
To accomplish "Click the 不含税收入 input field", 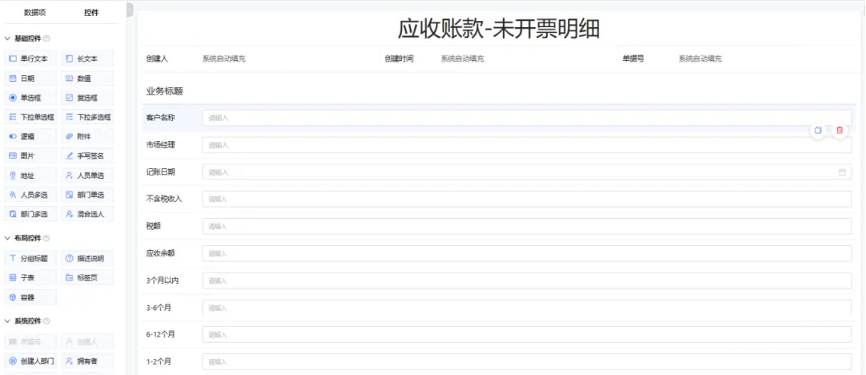I will tap(526, 199).
